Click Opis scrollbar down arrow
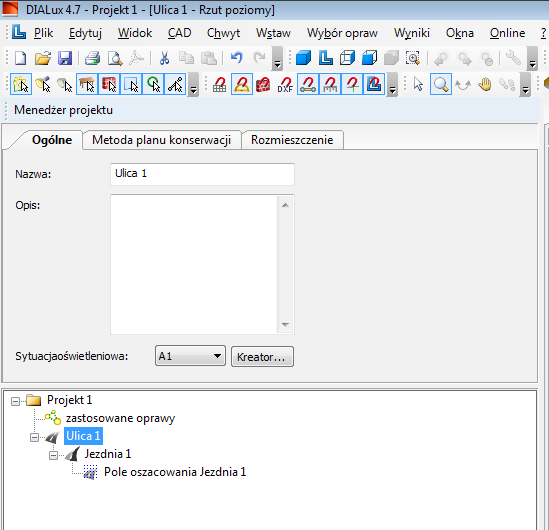Screen dimensions: 549x530 pos(285,325)
